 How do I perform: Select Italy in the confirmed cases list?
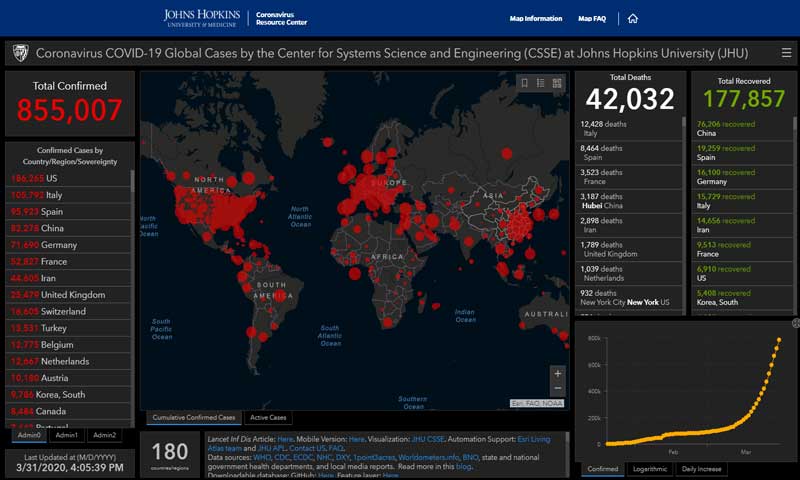point(68,195)
